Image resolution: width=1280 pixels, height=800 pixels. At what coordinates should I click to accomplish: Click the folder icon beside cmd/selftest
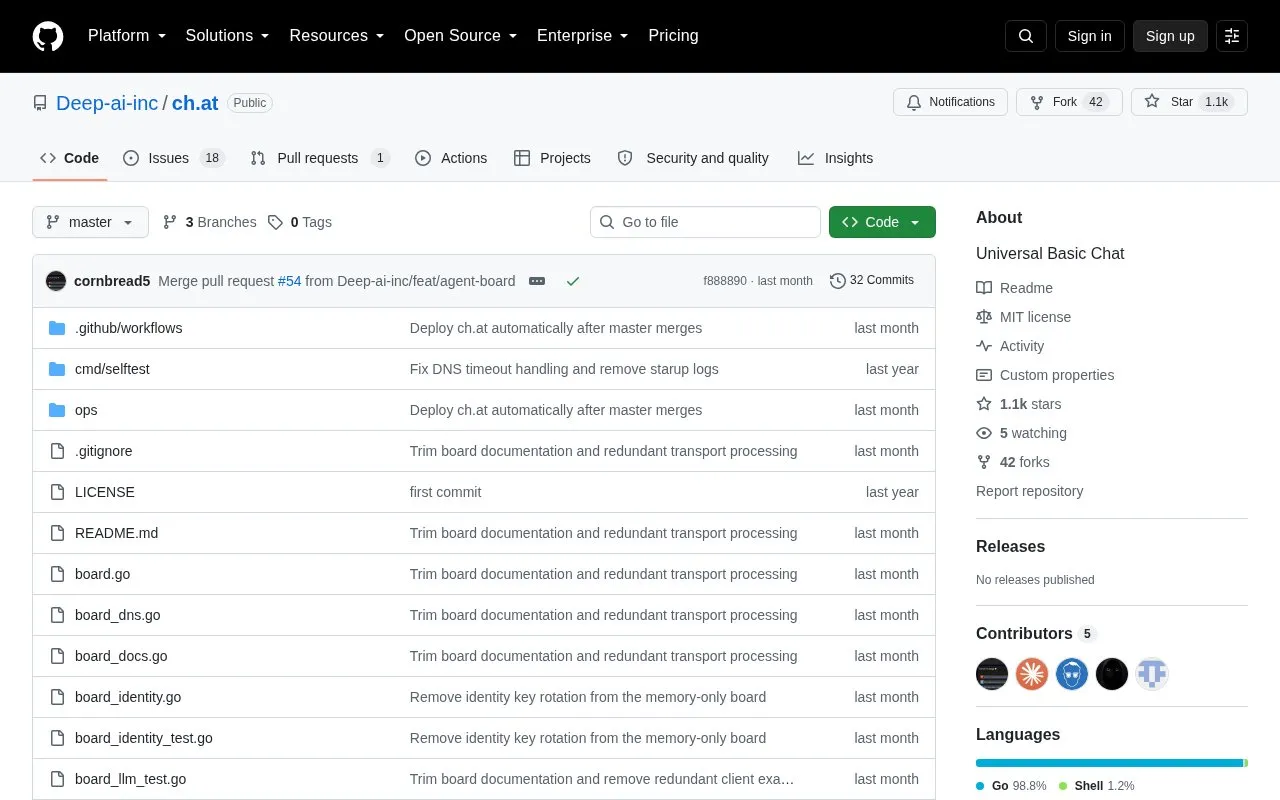tap(57, 369)
